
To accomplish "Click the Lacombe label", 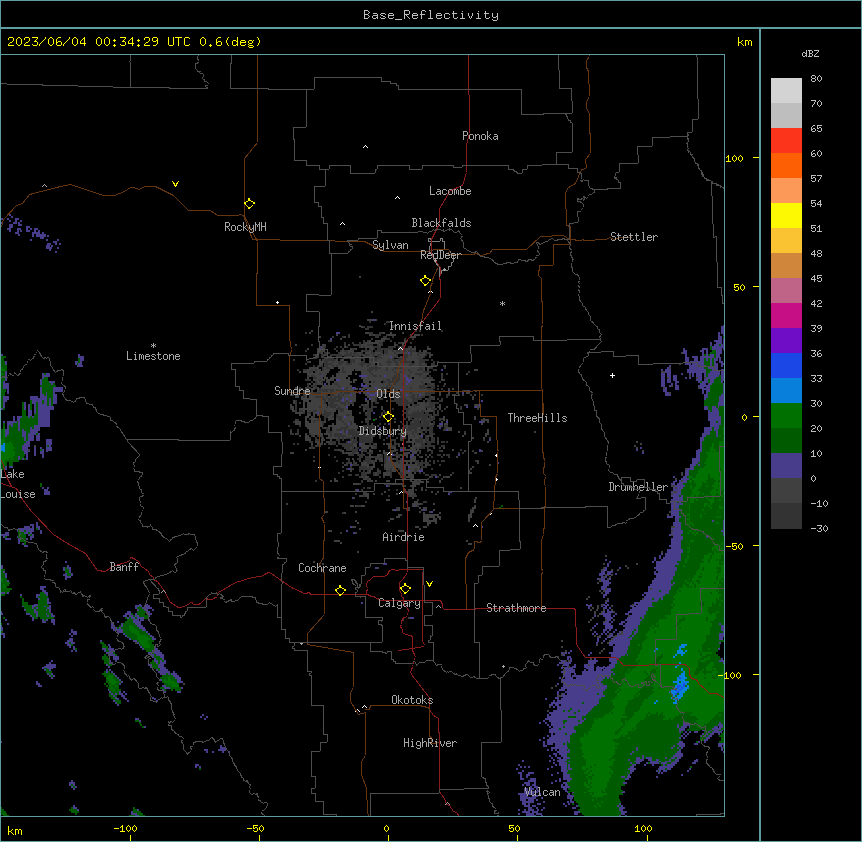I will [x=450, y=191].
